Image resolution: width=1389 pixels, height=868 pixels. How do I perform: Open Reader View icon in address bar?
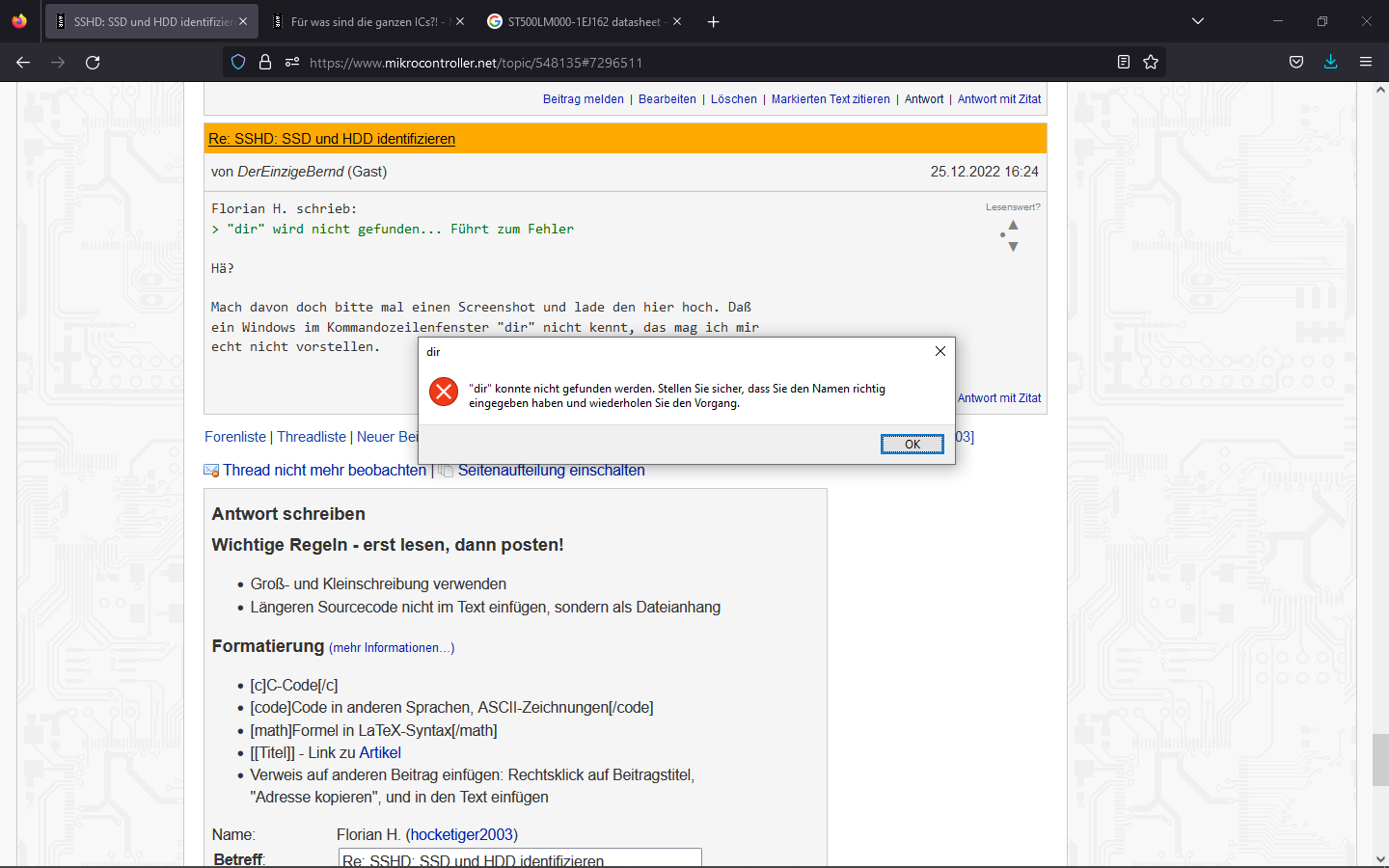coord(1124,63)
